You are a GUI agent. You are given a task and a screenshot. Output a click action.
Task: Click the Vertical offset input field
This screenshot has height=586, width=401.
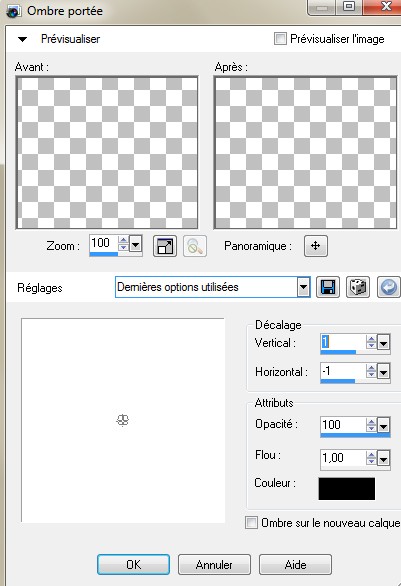tap(343, 342)
